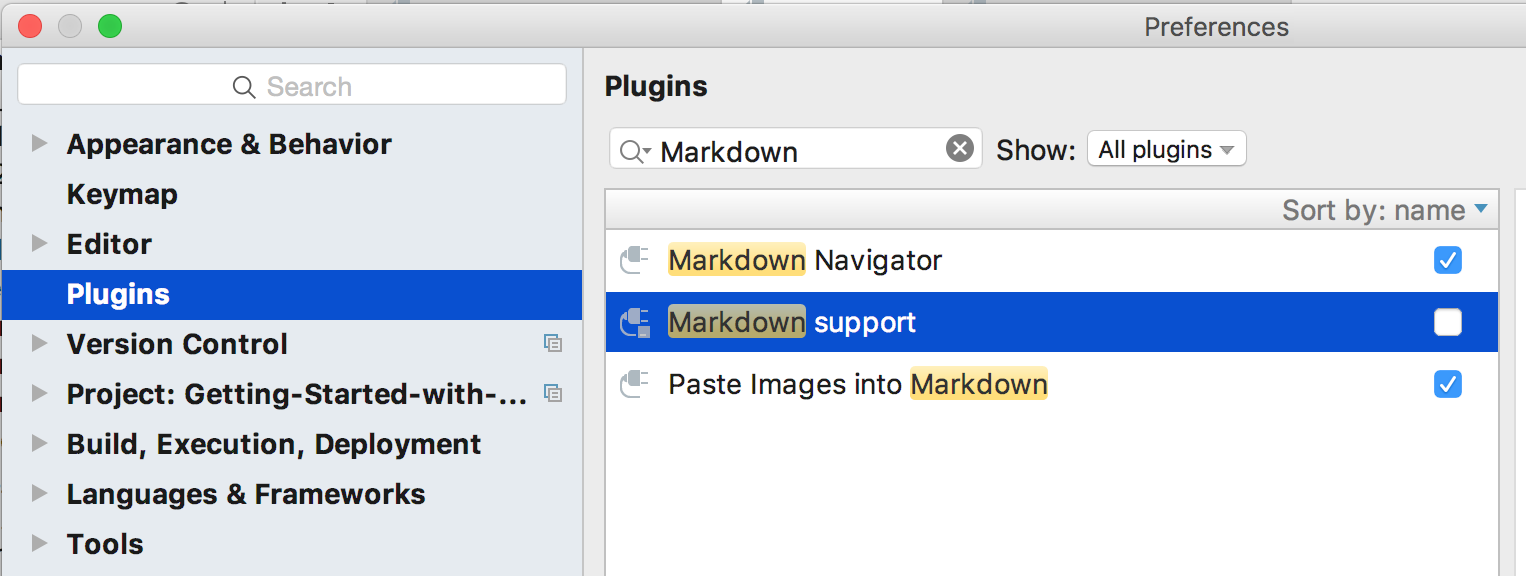The width and height of the screenshot is (1526, 576).
Task: Click the Version Control project-level copy icon
Action: coord(552,344)
